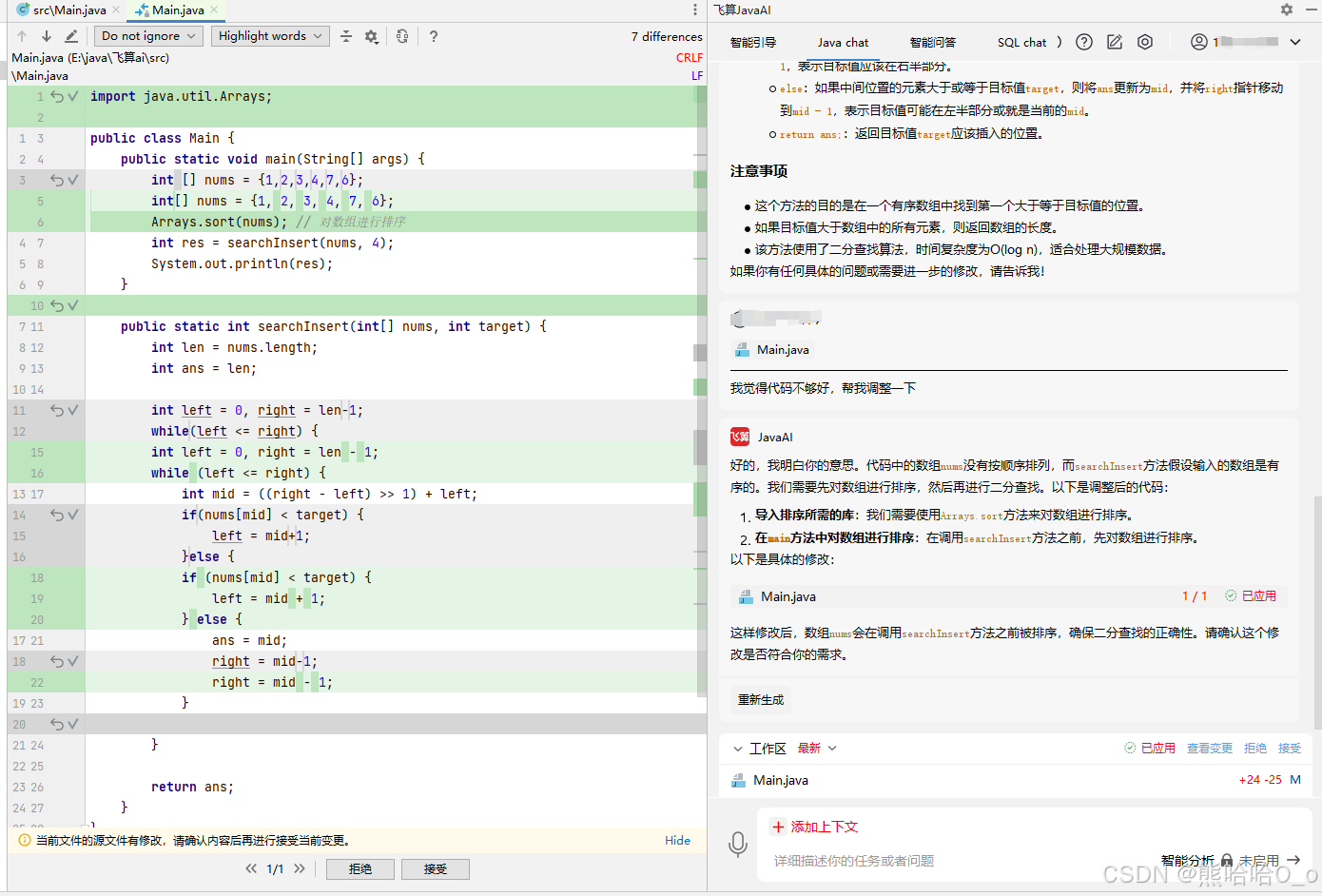Viewport: 1322px width, 896px height.
Task: Click the 接受 button below diff
Action: (436, 868)
